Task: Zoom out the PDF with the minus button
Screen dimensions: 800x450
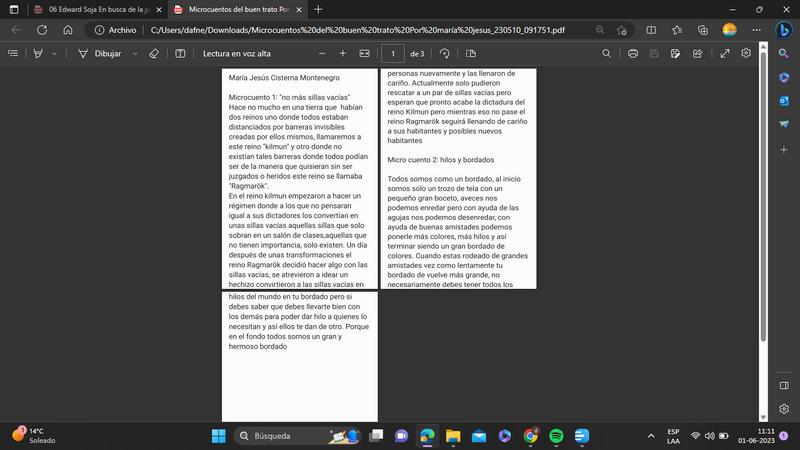Action: (322, 53)
